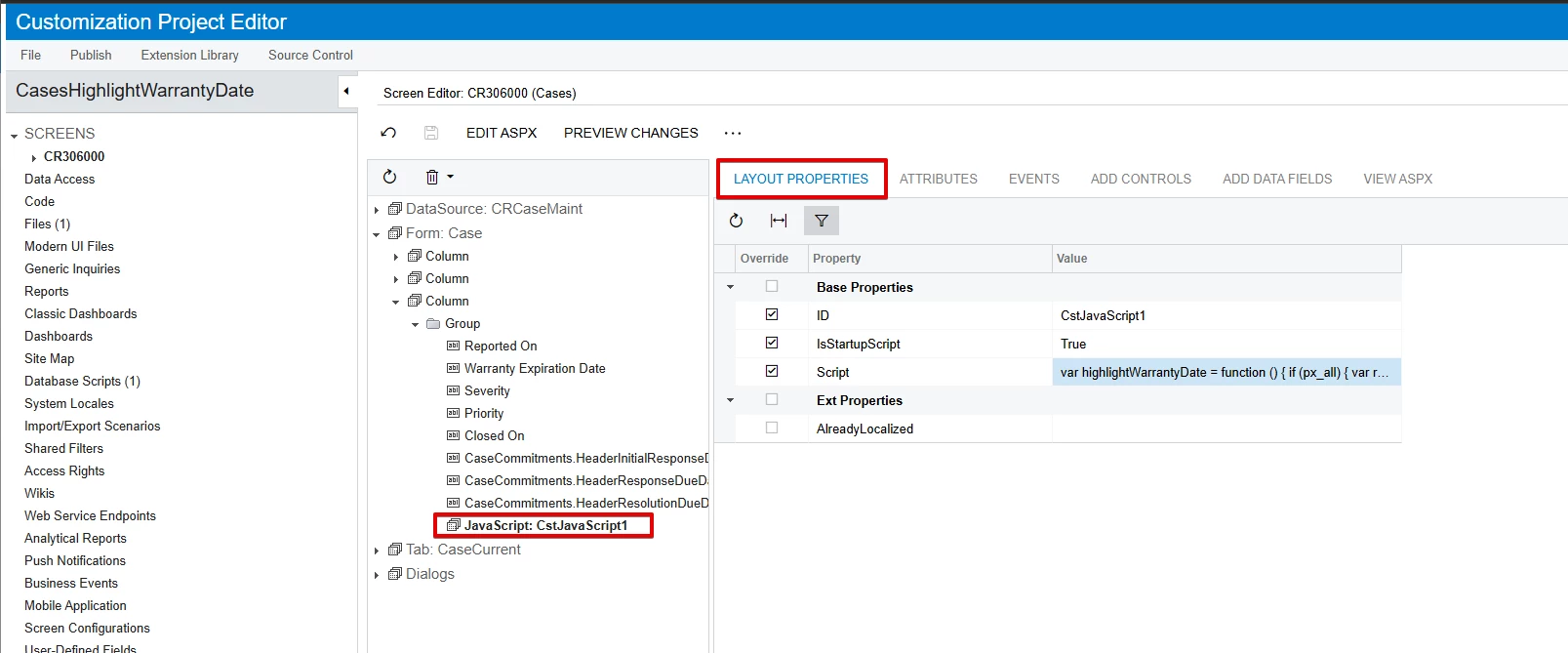Open Mobile Application in navigation
The image size is (1568, 653).
[75, 606]
